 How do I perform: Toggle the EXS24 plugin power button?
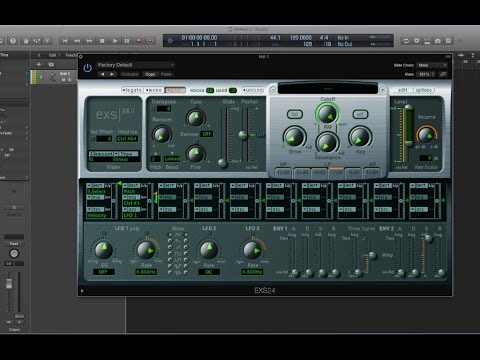pos(87,68)
